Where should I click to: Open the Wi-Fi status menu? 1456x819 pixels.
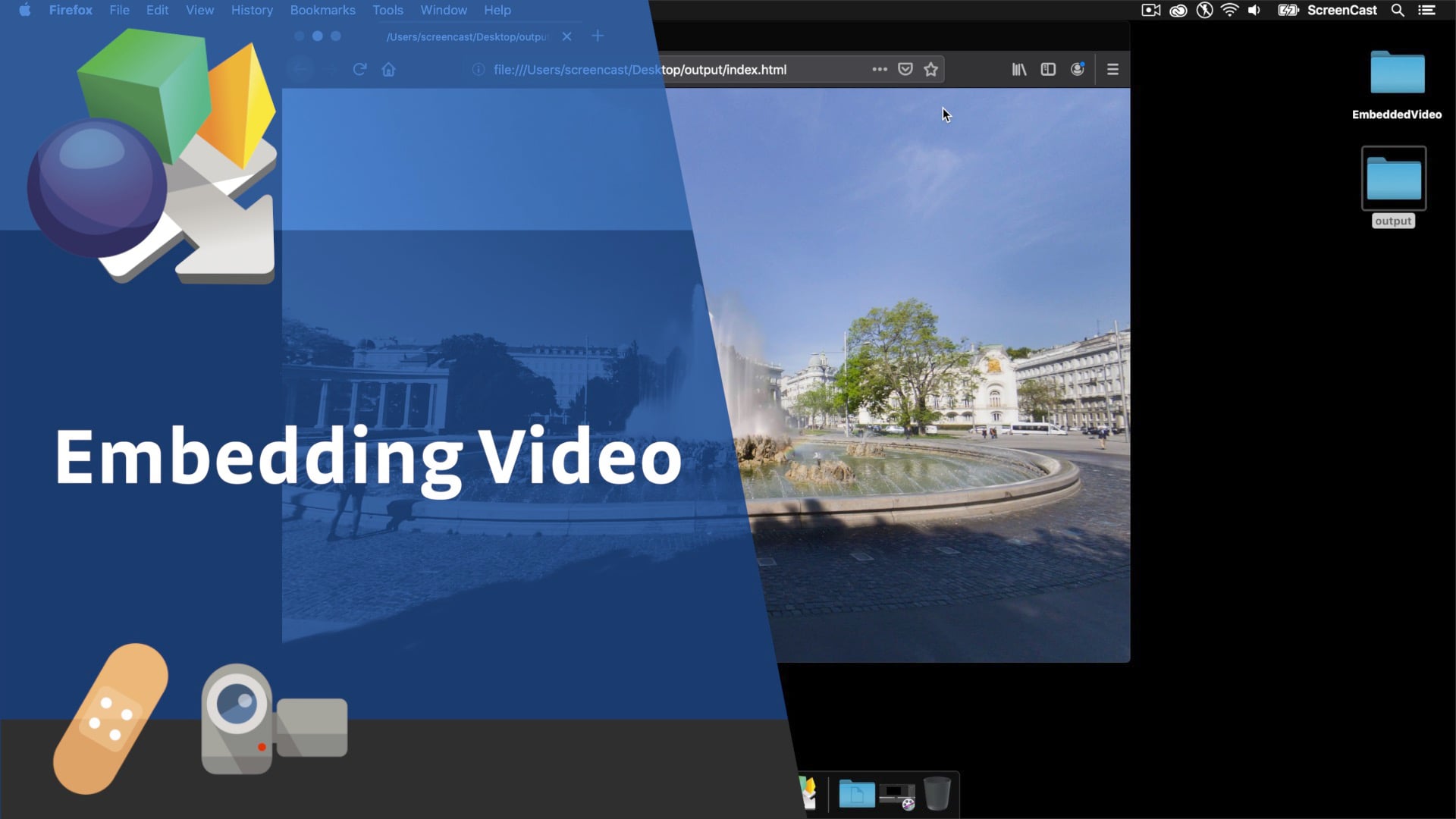pos(1228,10)
